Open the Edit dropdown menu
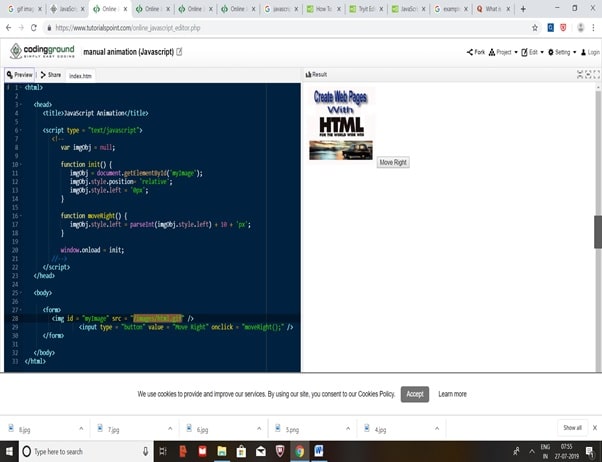Screen dimensions: 602x462 click(x=533, y=52)
